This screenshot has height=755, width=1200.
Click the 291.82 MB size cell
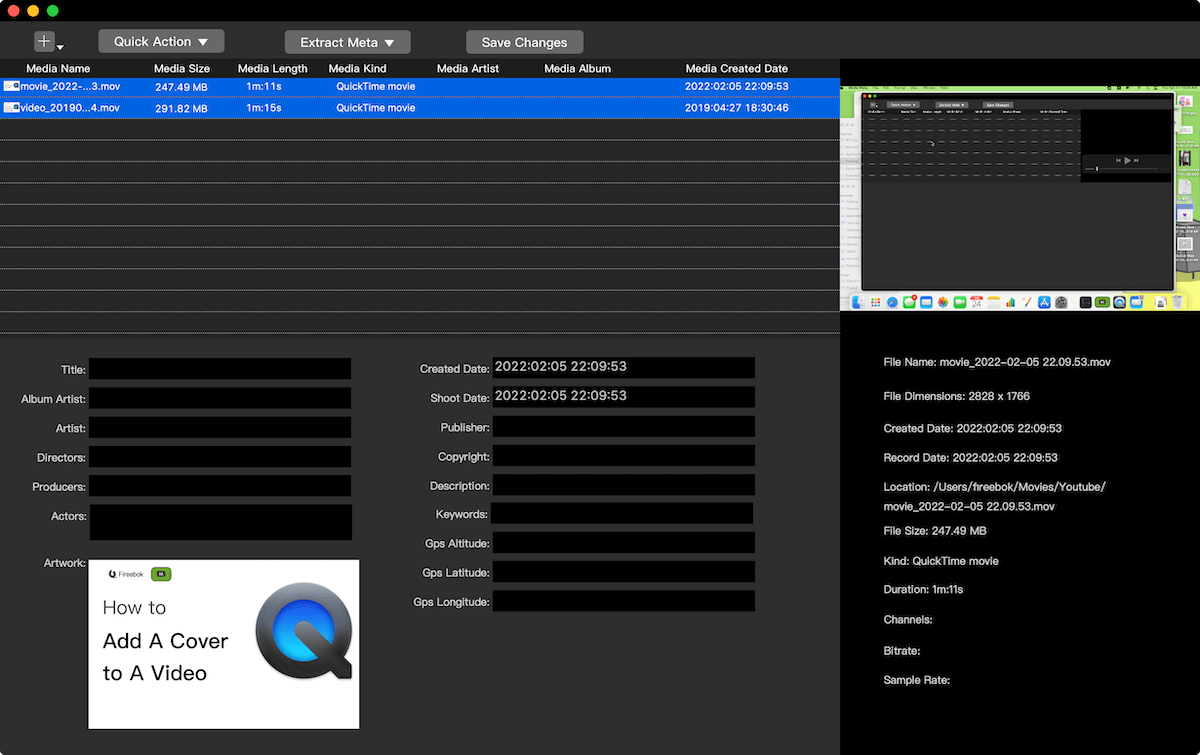pos(181,108)
